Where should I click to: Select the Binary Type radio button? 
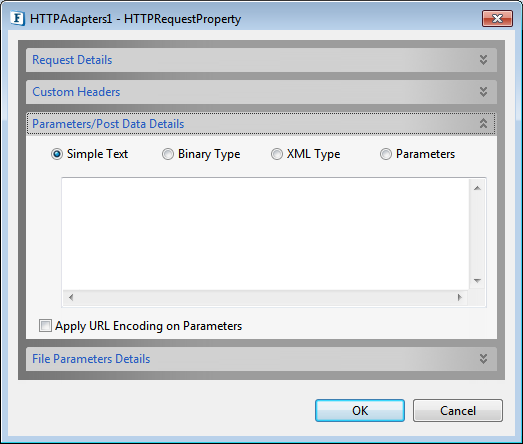pos(167,154)
